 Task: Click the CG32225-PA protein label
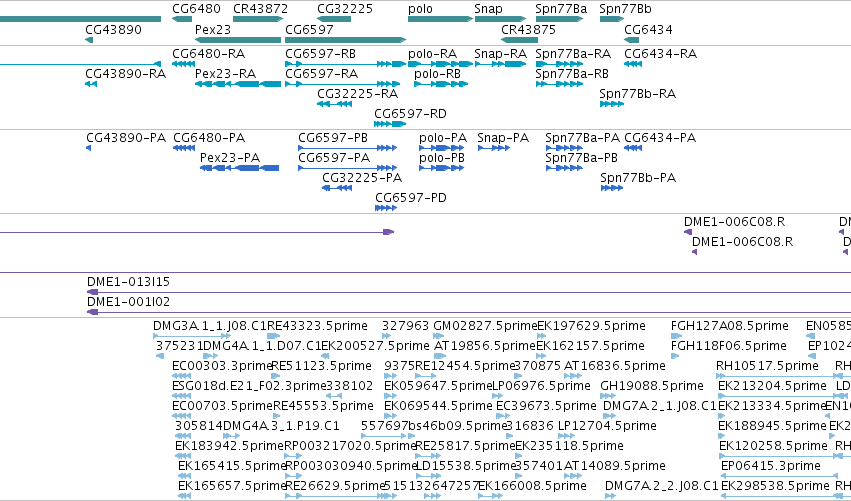(x=362, y=177)
